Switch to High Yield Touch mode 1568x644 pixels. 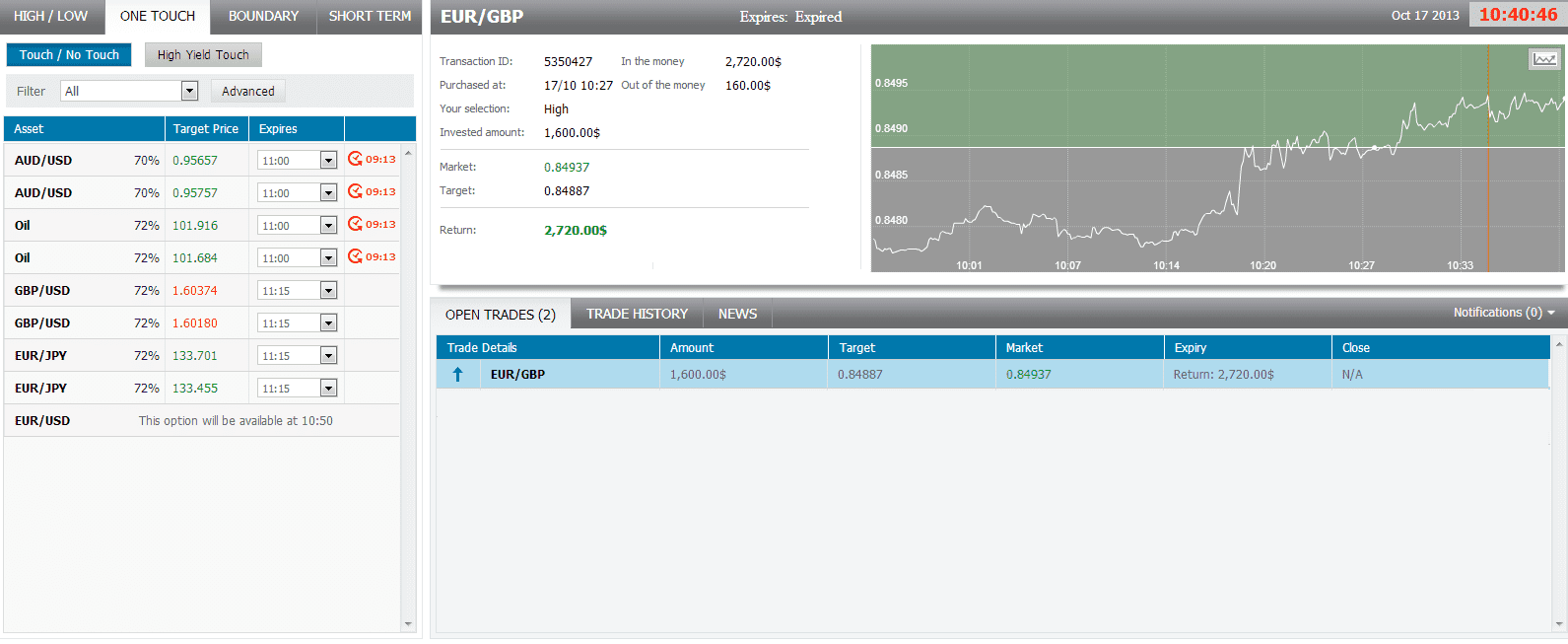pyautogui.click(x=203, y=55)
